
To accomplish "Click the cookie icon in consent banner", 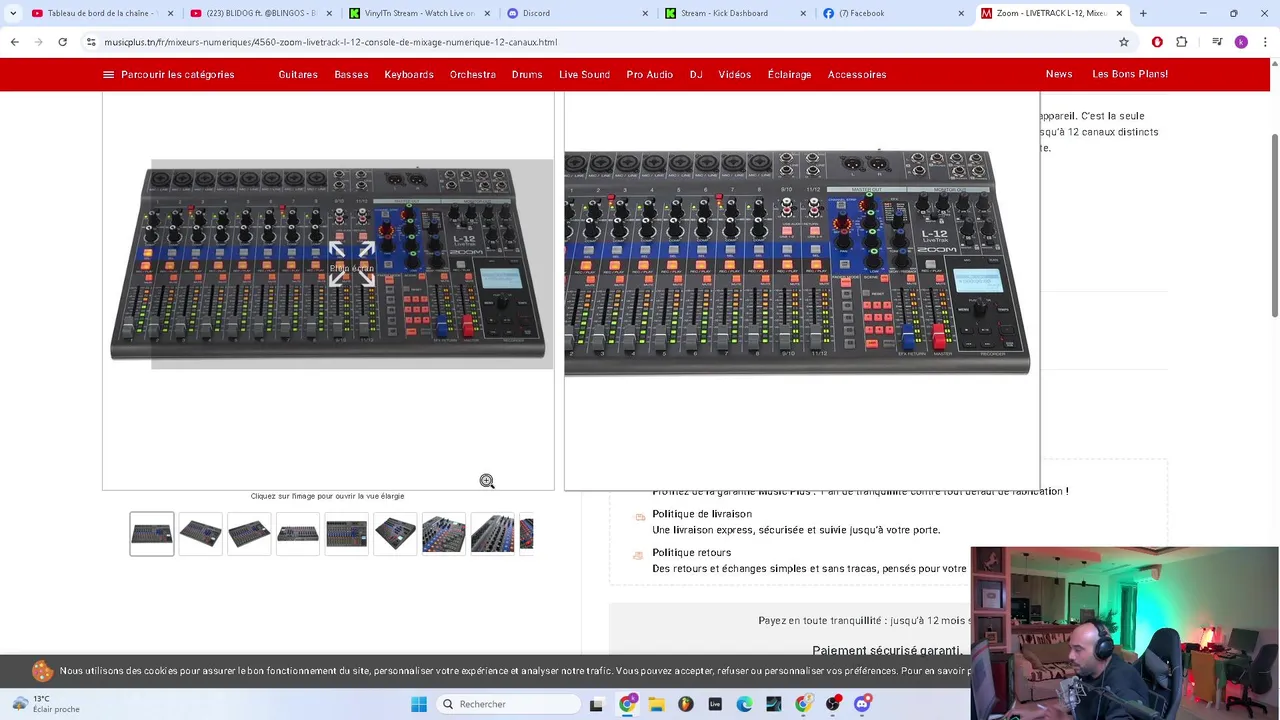I will pos(42,671).
